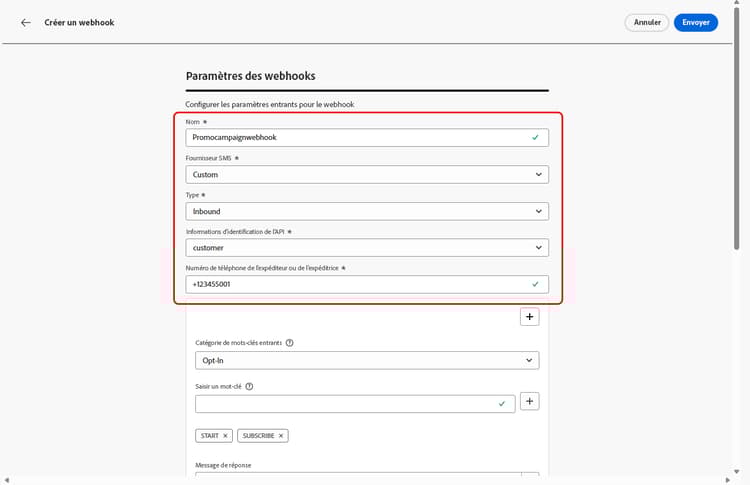Click the green checkmark in Nom field
This screenshot has width=750, height=485.
[535, 138]
